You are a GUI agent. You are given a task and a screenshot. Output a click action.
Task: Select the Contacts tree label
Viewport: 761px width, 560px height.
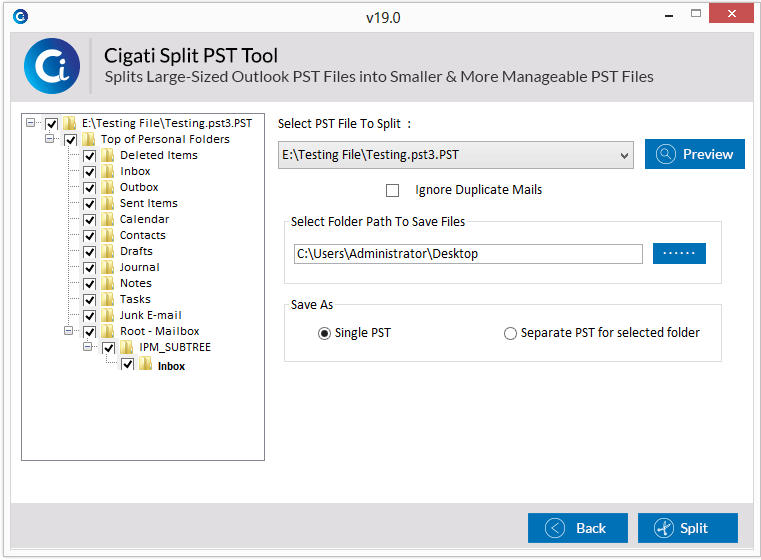tap(143, 235)
